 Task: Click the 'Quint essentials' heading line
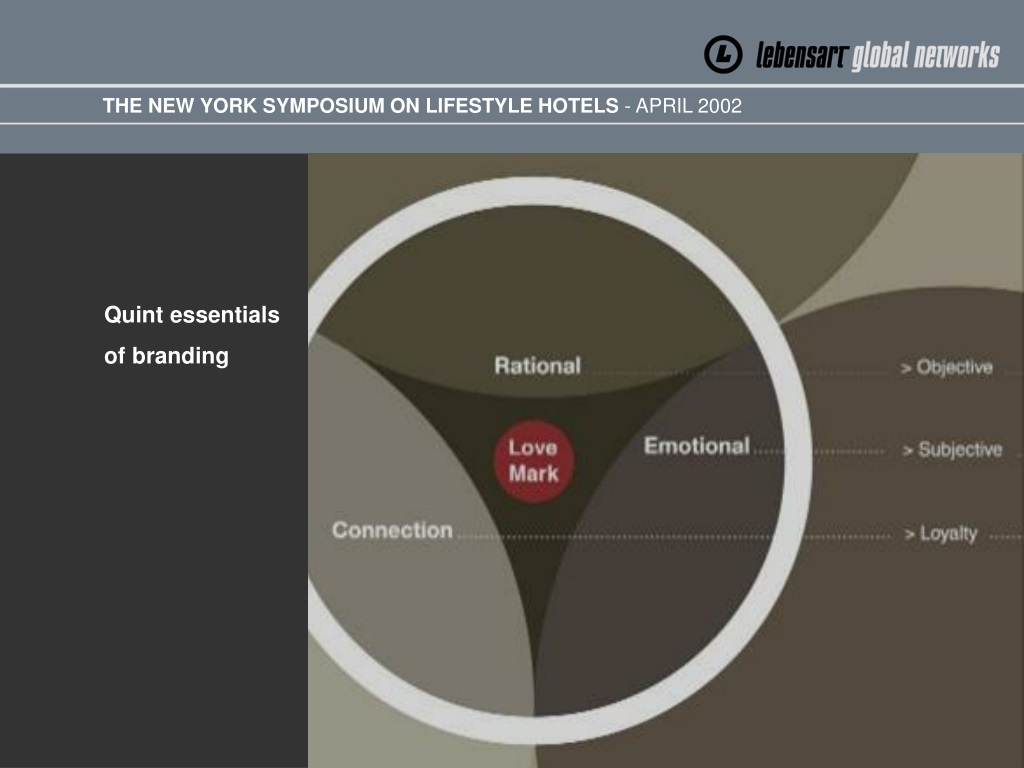(192, 315)
